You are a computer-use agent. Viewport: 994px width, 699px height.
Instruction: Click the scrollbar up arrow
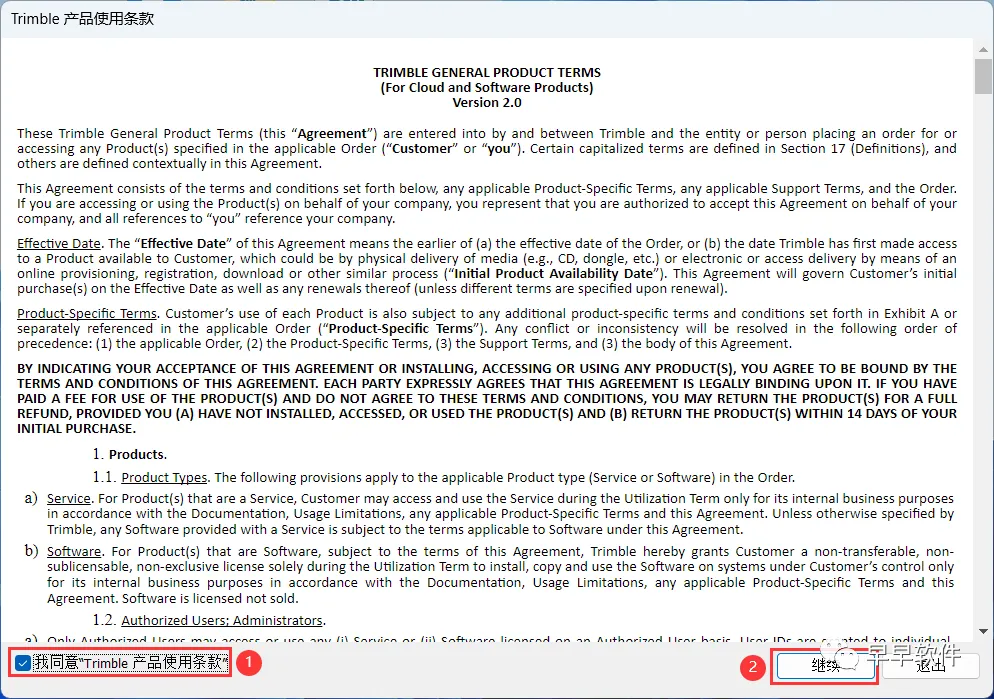point(983,49)
